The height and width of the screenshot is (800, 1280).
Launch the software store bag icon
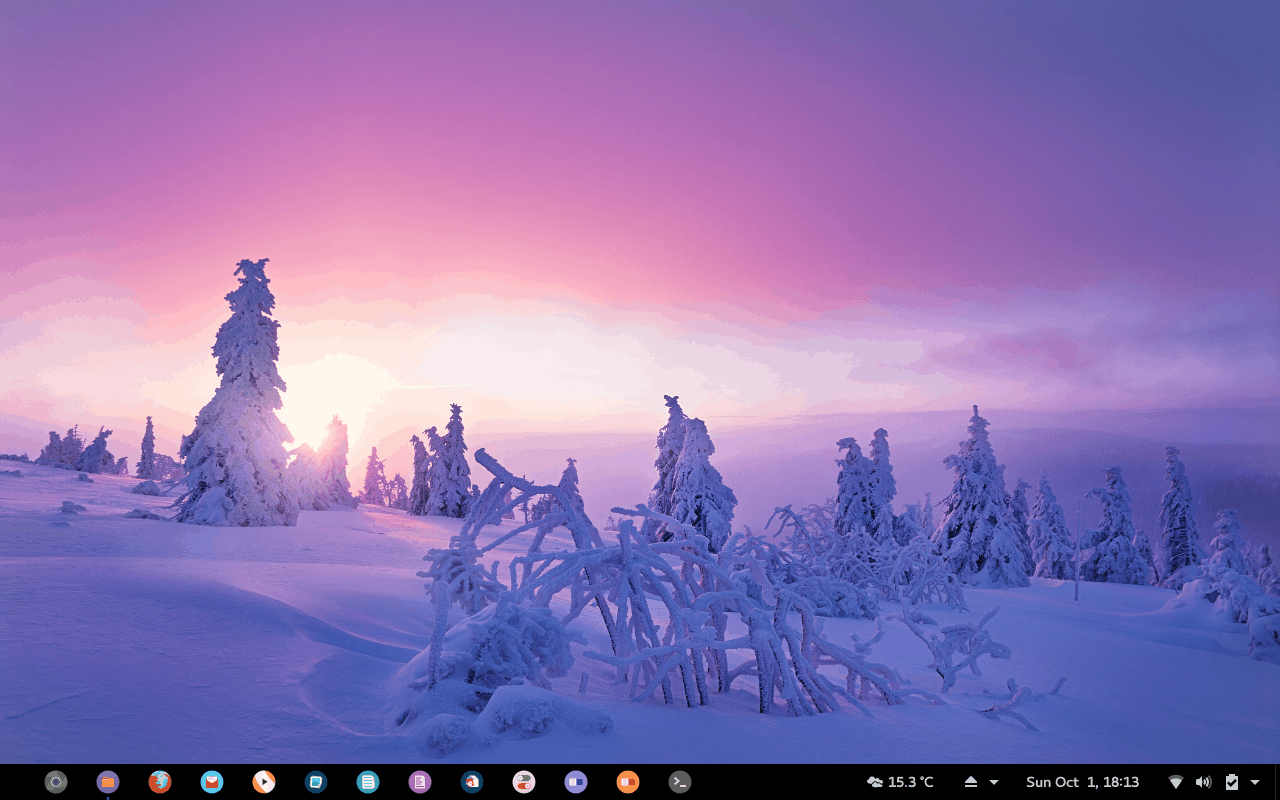click(x=472, y=782)
